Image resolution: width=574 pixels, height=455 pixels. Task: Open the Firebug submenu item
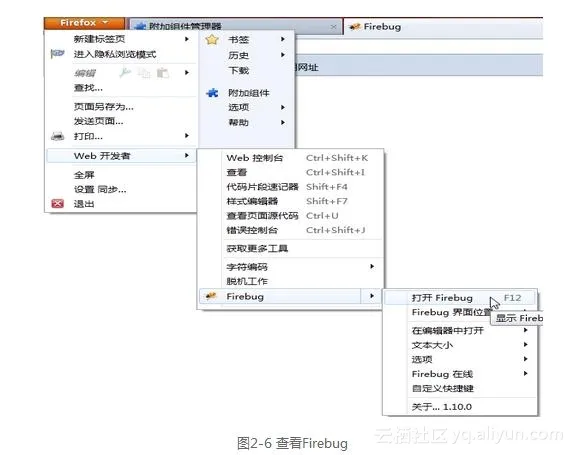291,297
